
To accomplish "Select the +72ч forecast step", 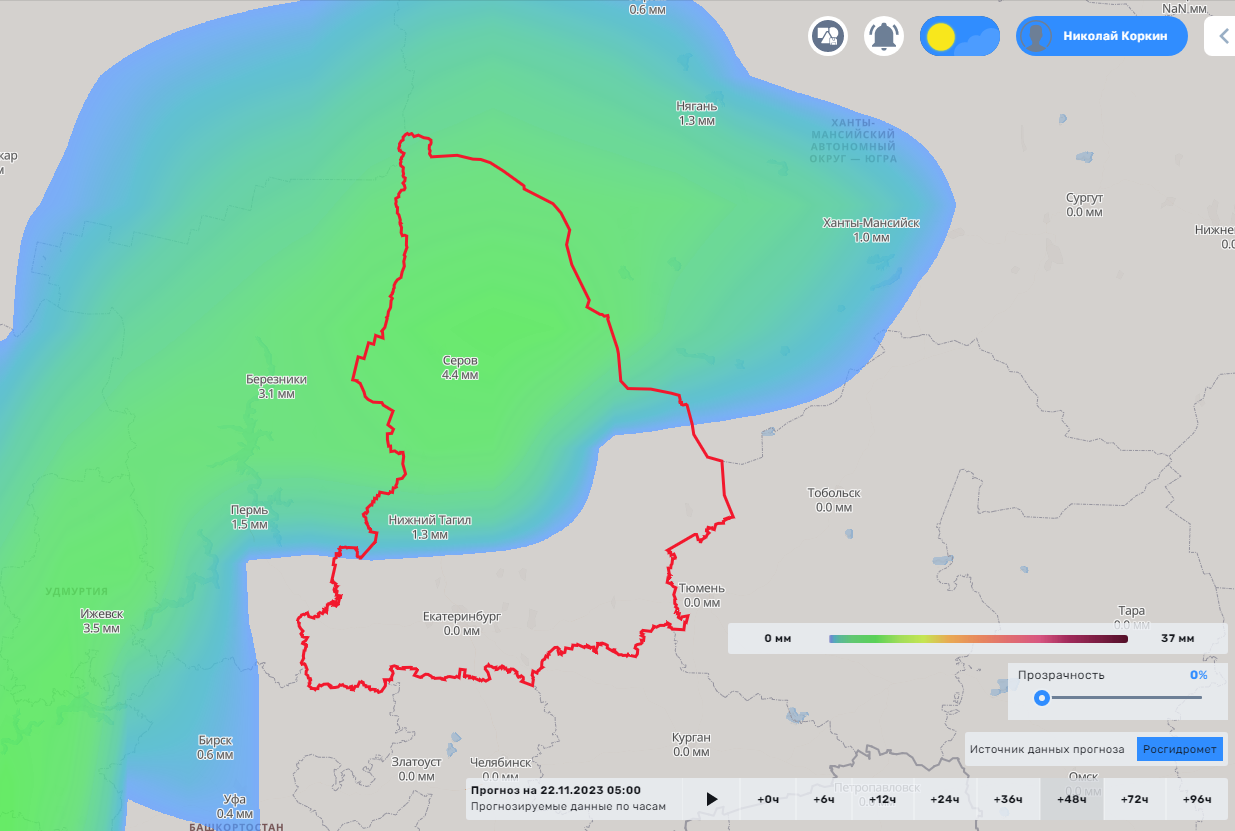I will click(x=1134, y=799).
